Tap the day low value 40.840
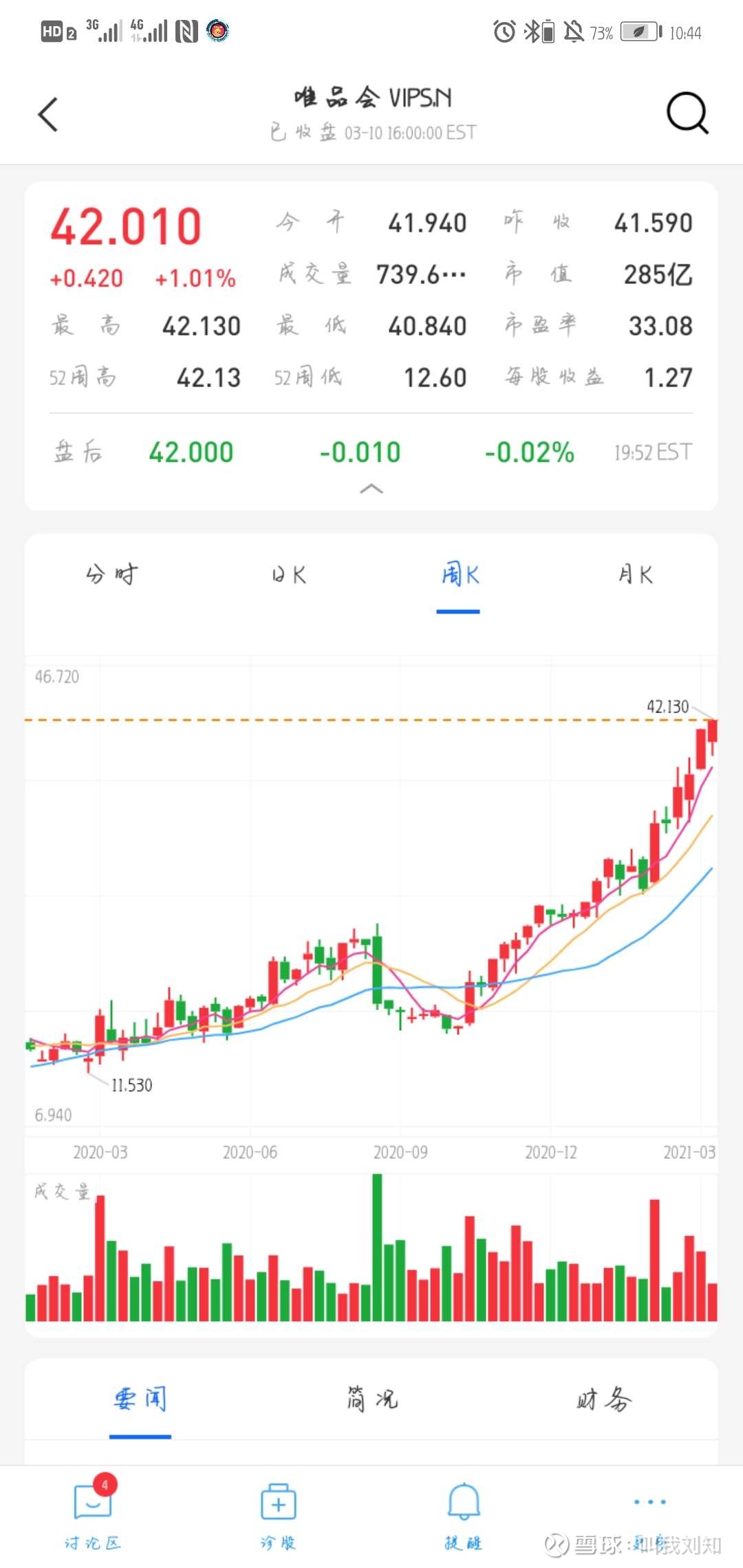The width and height of the screenshot is (743, 1568). tap(427, 326)
